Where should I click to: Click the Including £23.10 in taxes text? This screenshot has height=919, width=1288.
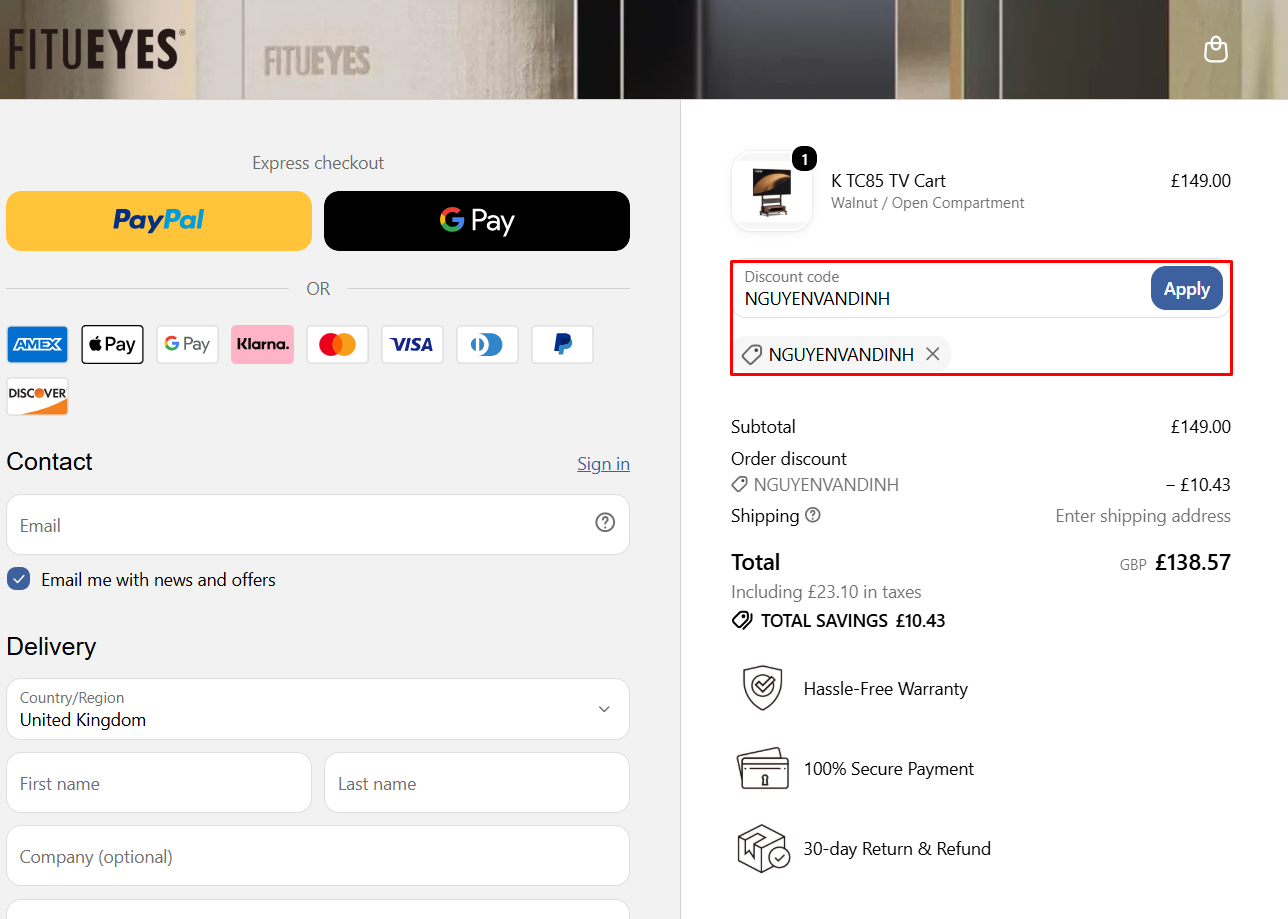click(826, 592)
